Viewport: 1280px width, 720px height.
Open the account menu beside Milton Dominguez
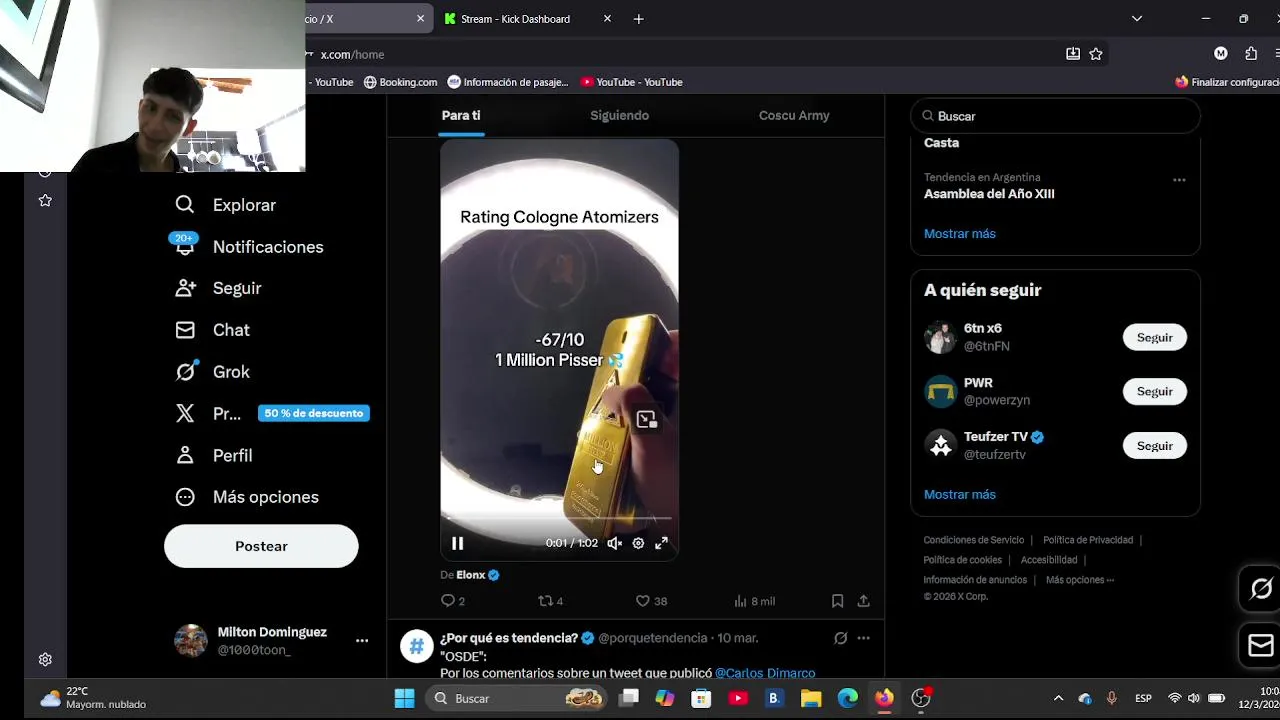click(x=362, y=641)
